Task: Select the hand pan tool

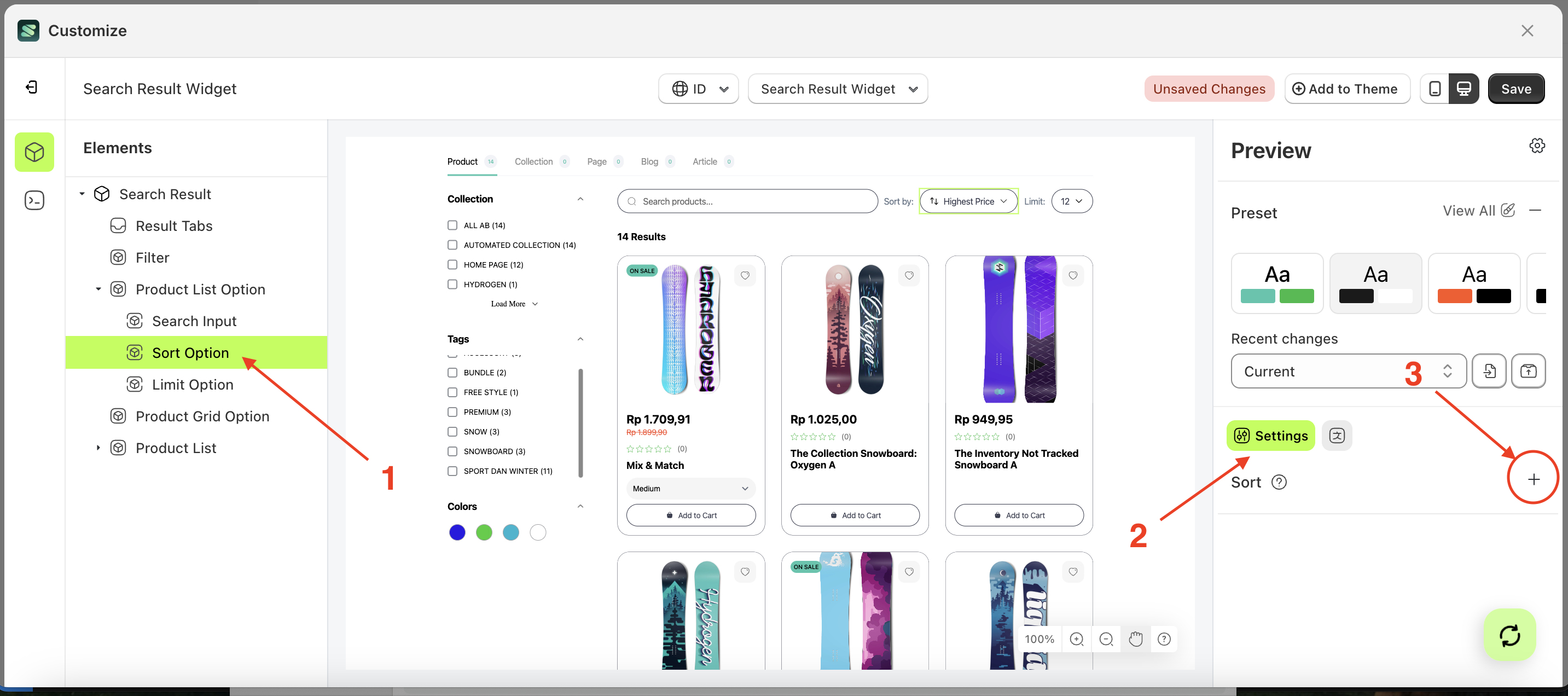Action: tap(1135, 640)
